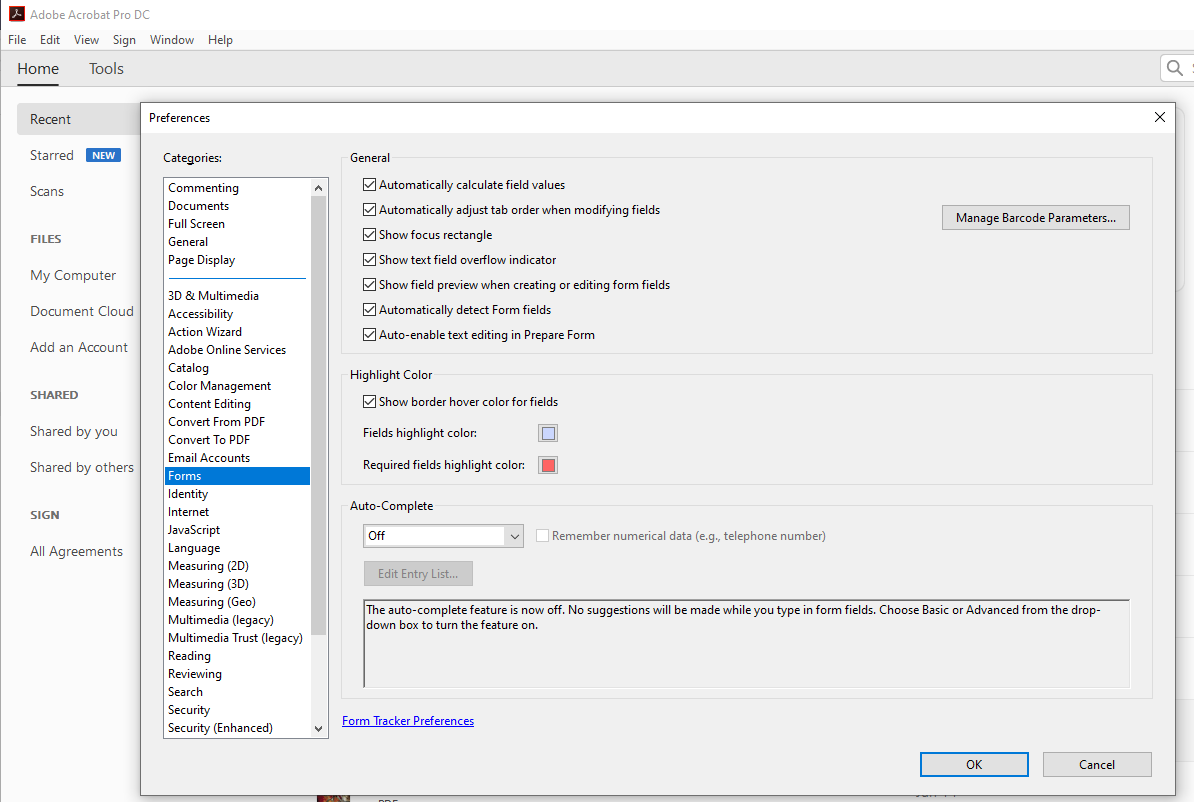Disable Show border hover color for fields
The width and height of the screenshot is (1194, 802).
(x=369, y=400)
